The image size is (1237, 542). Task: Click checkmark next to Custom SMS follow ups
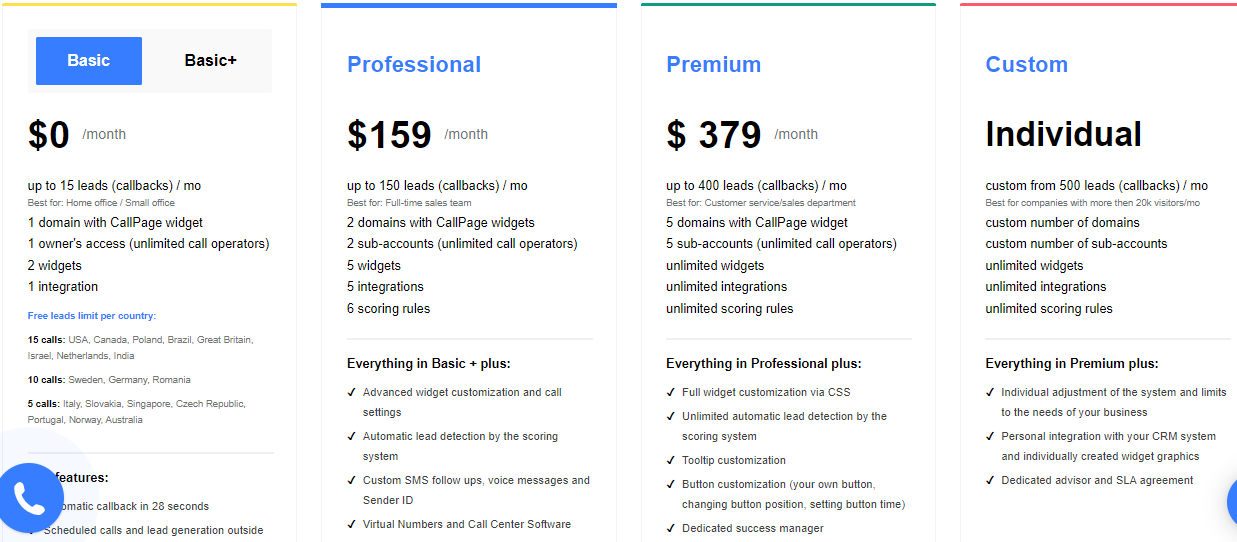(x=352, y=481)
